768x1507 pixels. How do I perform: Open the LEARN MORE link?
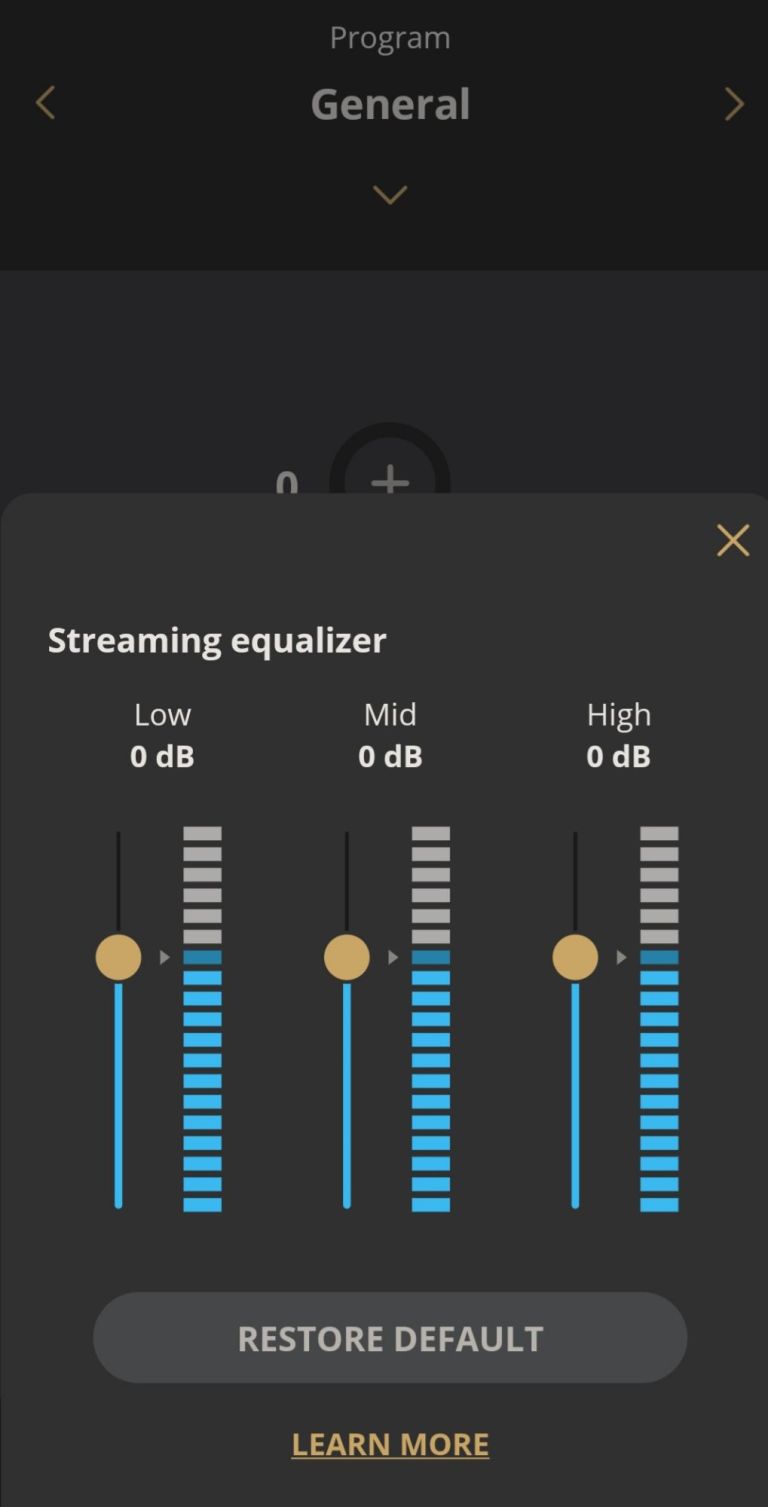tap(390, 1444)
